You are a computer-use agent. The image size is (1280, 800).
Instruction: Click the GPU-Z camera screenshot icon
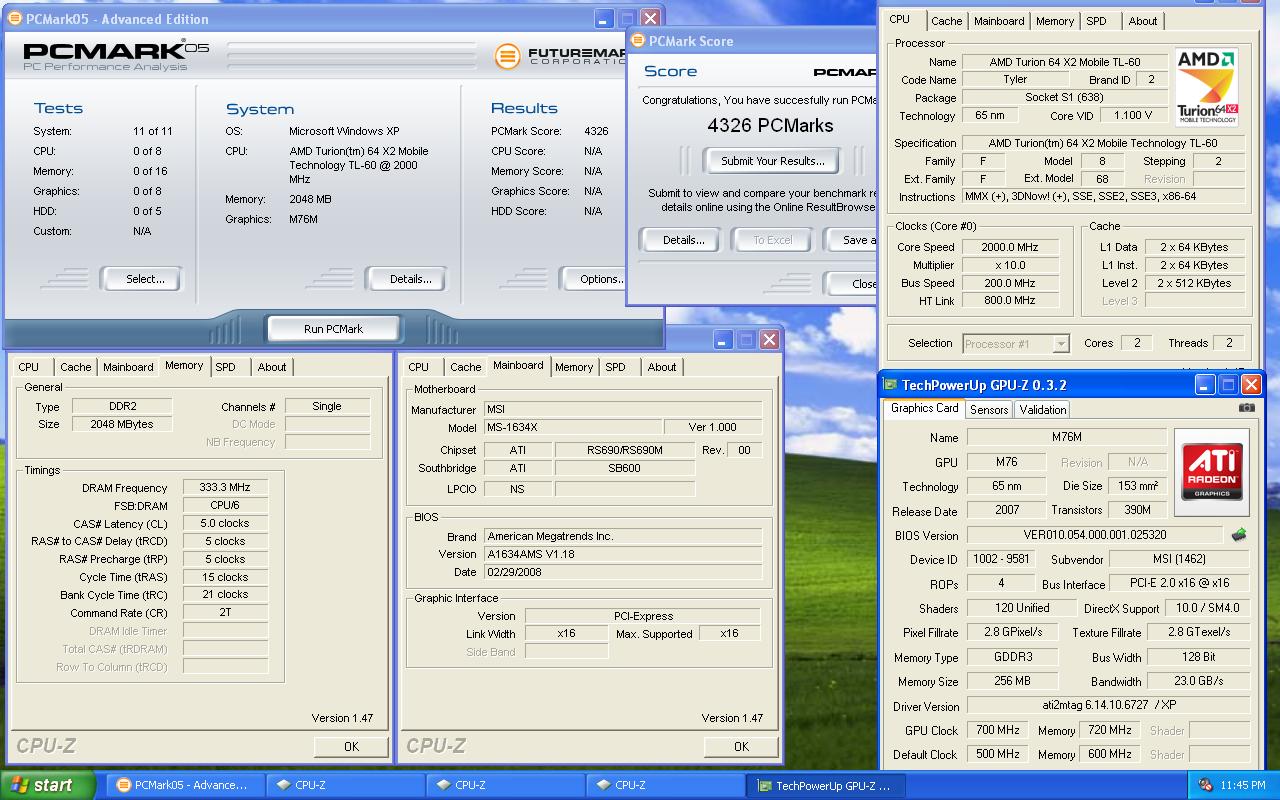coord(1246,408)
